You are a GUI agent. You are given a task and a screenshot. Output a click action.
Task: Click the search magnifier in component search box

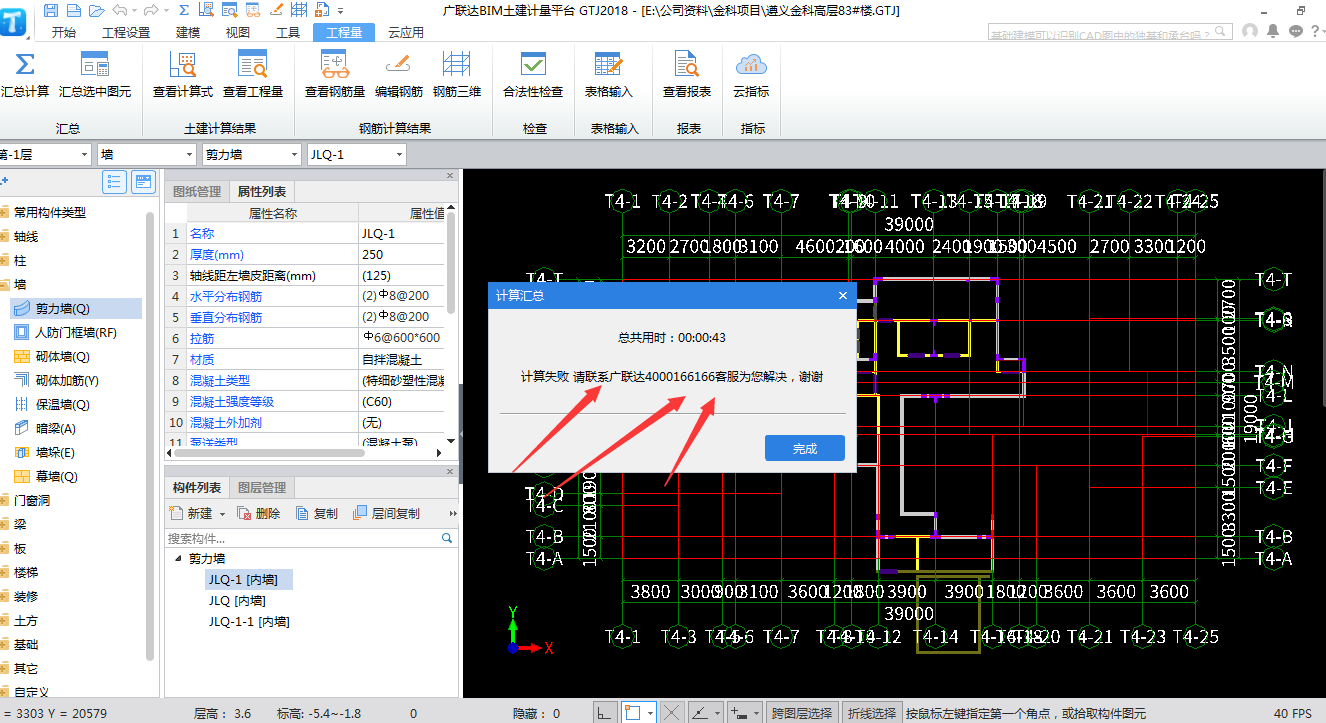pyautogui.click(x=448, y=538)
